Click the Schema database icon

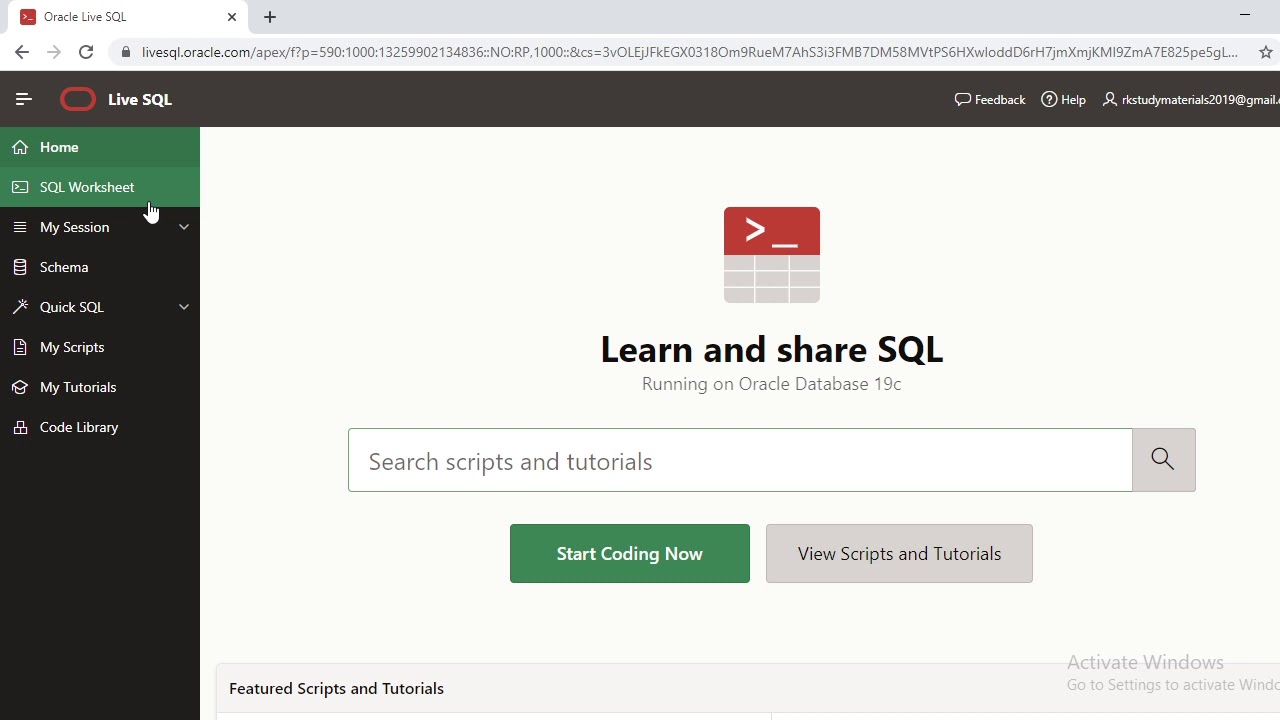pos(20,267)
